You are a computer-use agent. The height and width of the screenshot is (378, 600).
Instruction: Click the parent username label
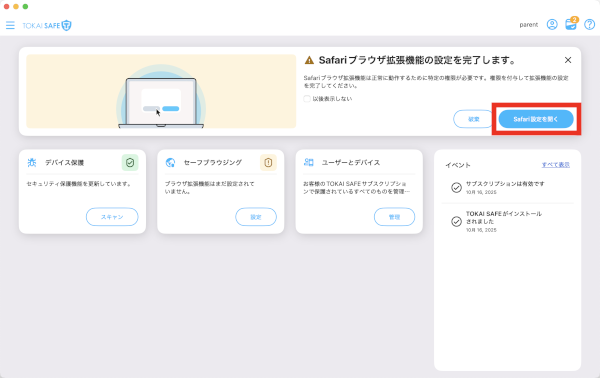click(x=528, y=25)
